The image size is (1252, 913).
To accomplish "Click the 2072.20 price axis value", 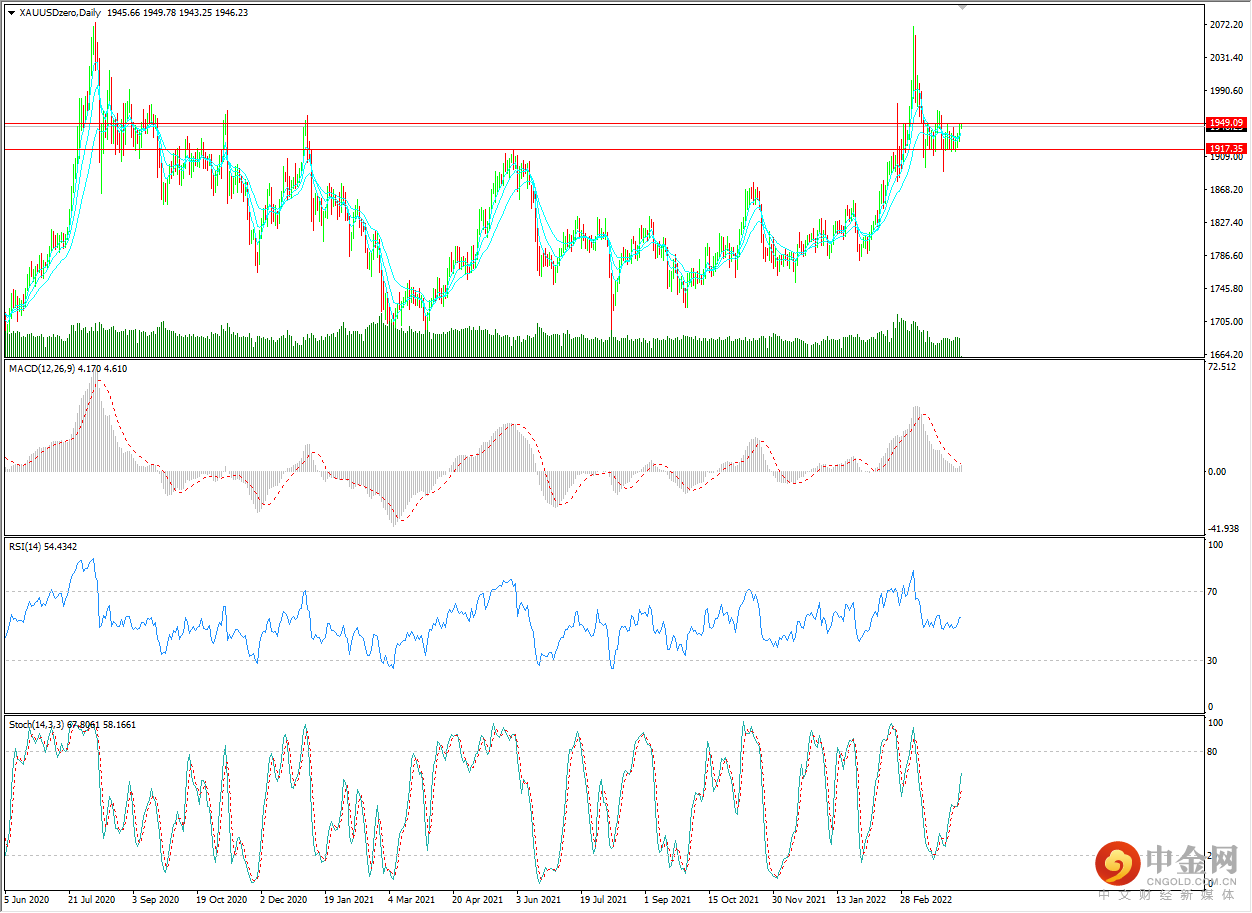I will [x=1225, y=24].
